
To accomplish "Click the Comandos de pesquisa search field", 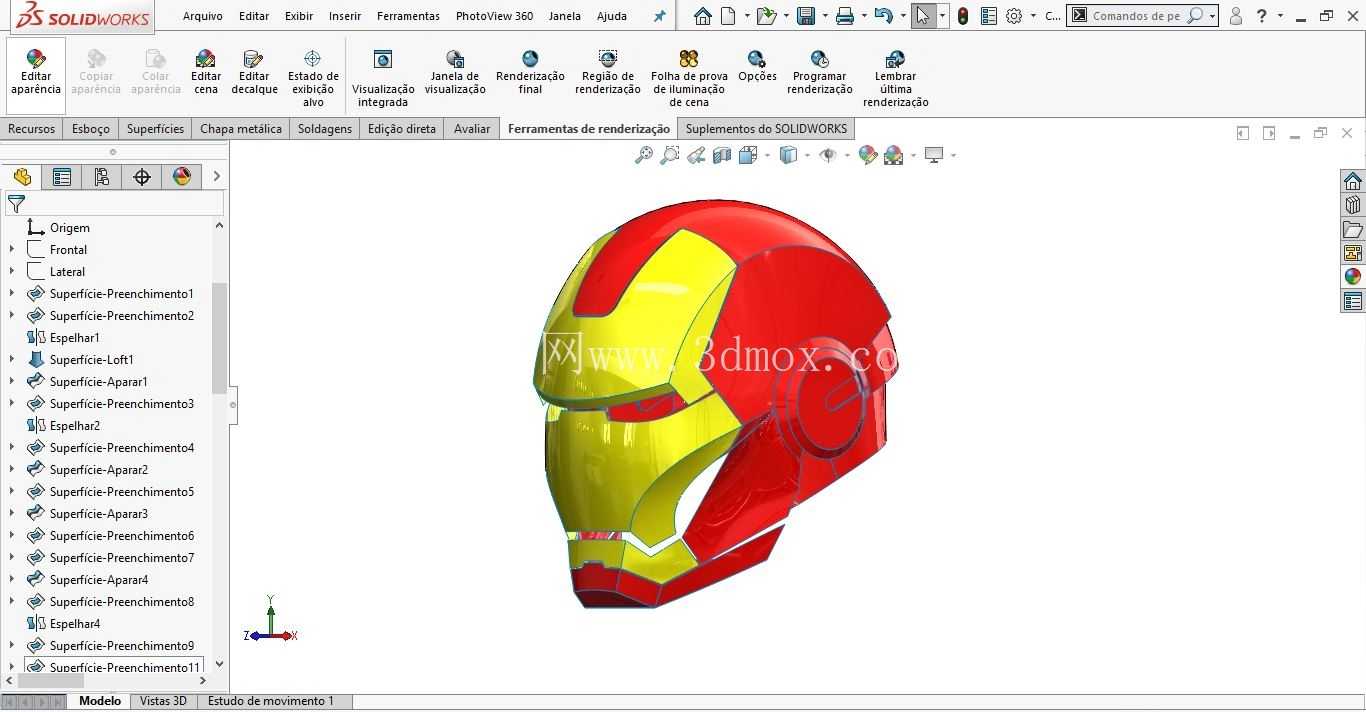I will click(1142, 16).
